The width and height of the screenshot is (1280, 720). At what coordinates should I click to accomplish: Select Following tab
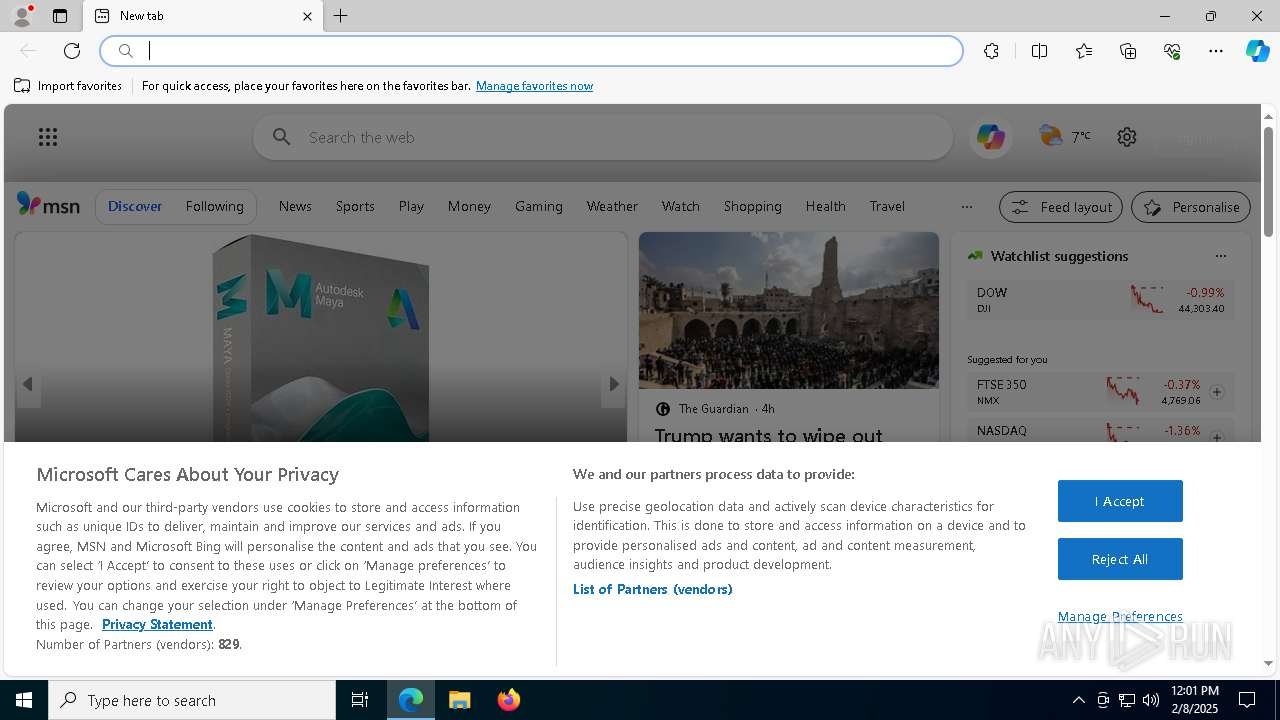(x=214, y=206)
